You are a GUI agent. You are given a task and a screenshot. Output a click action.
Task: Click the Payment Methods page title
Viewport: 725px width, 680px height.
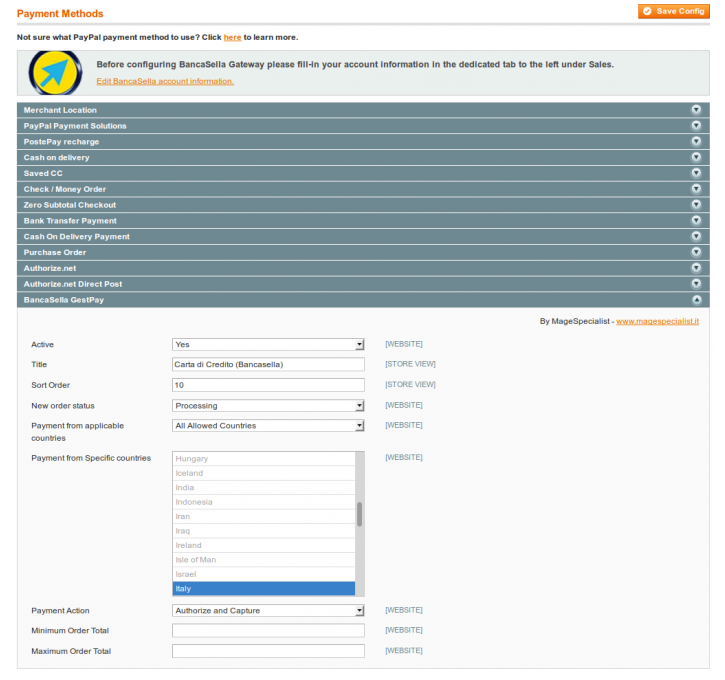(60, 13)
